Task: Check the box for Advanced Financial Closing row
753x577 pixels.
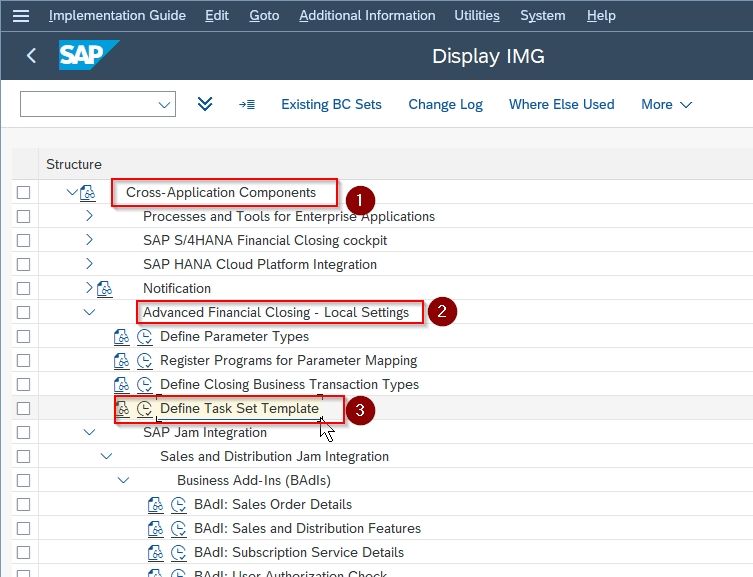Action: click(24, 313)
